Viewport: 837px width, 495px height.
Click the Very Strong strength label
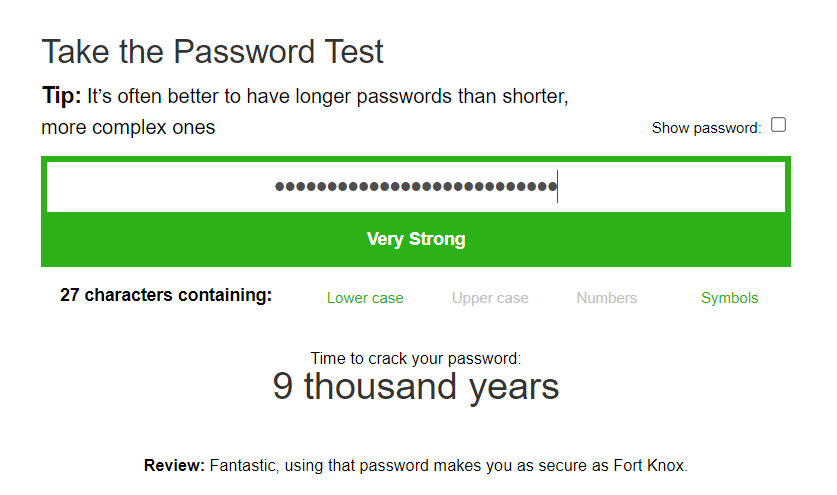[x=416, y=239]
